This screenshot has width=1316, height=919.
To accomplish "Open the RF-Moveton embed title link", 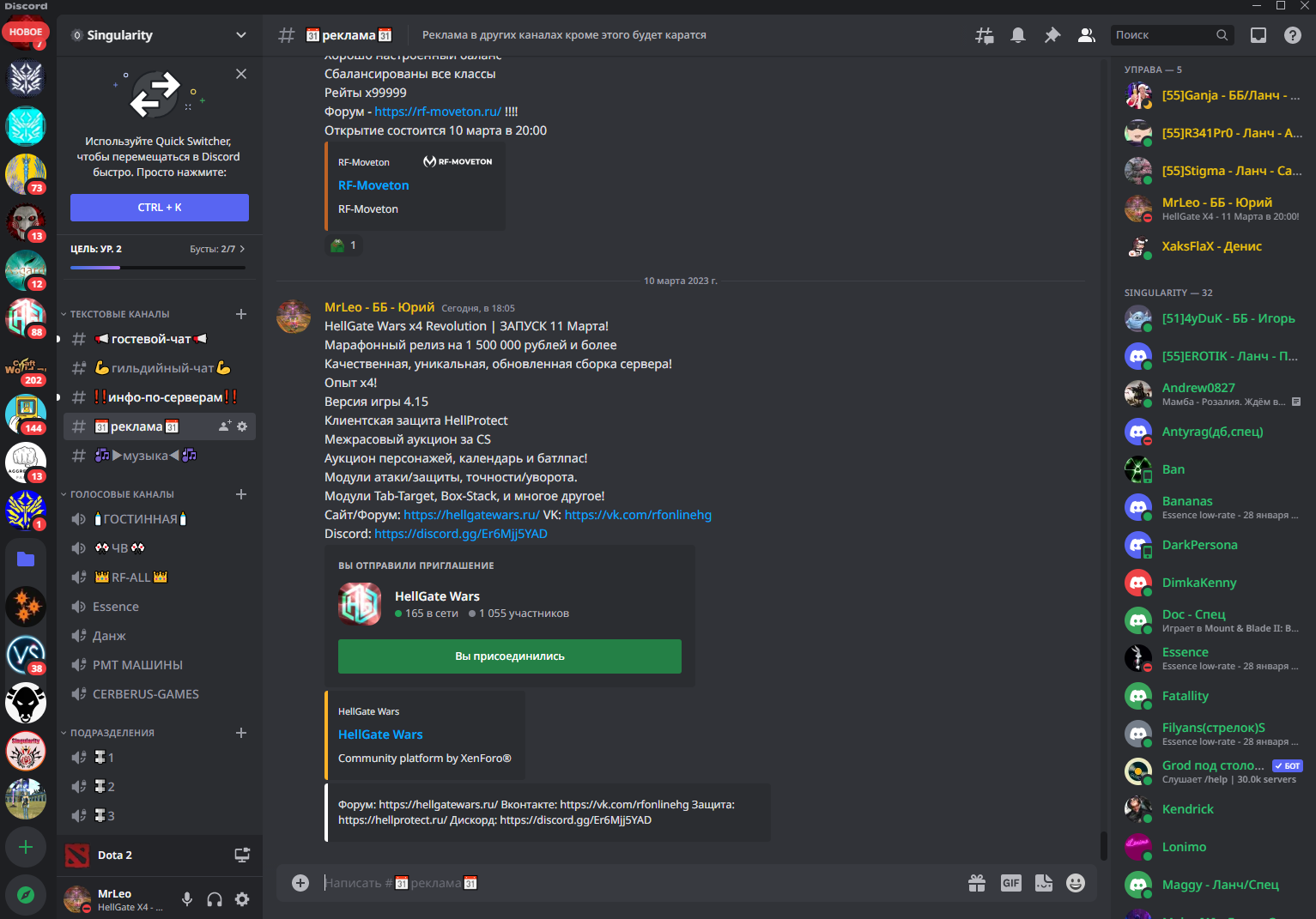I will 373,185.
